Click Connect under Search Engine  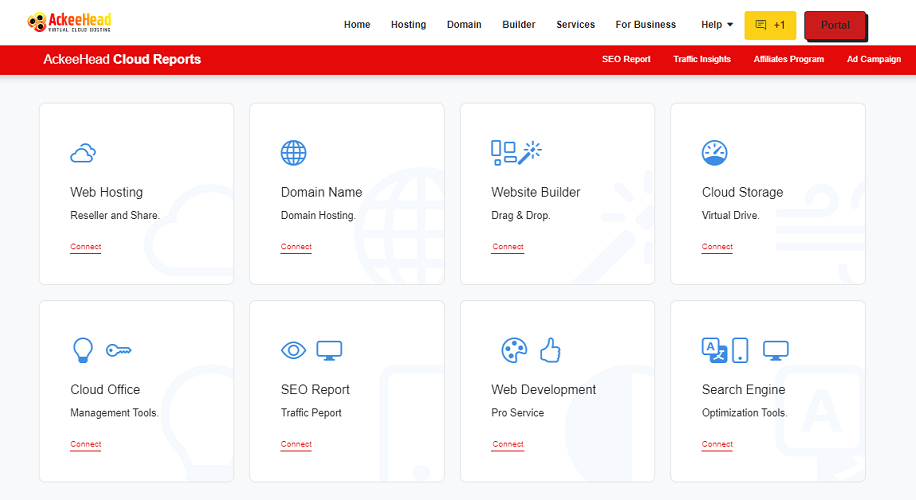coord(717,444)
